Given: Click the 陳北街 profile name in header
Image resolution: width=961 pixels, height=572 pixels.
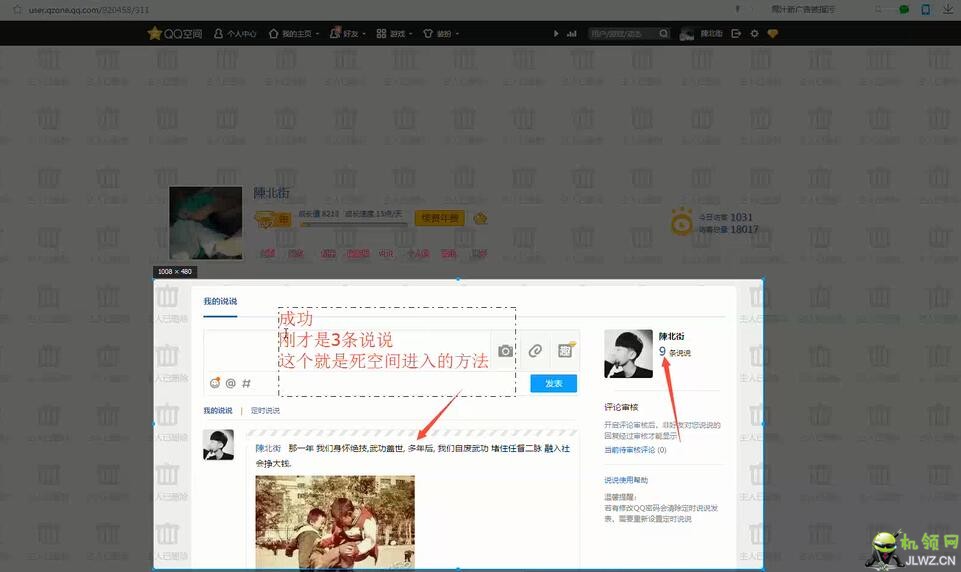Looking at the screenshot, I should click(271, 193).
